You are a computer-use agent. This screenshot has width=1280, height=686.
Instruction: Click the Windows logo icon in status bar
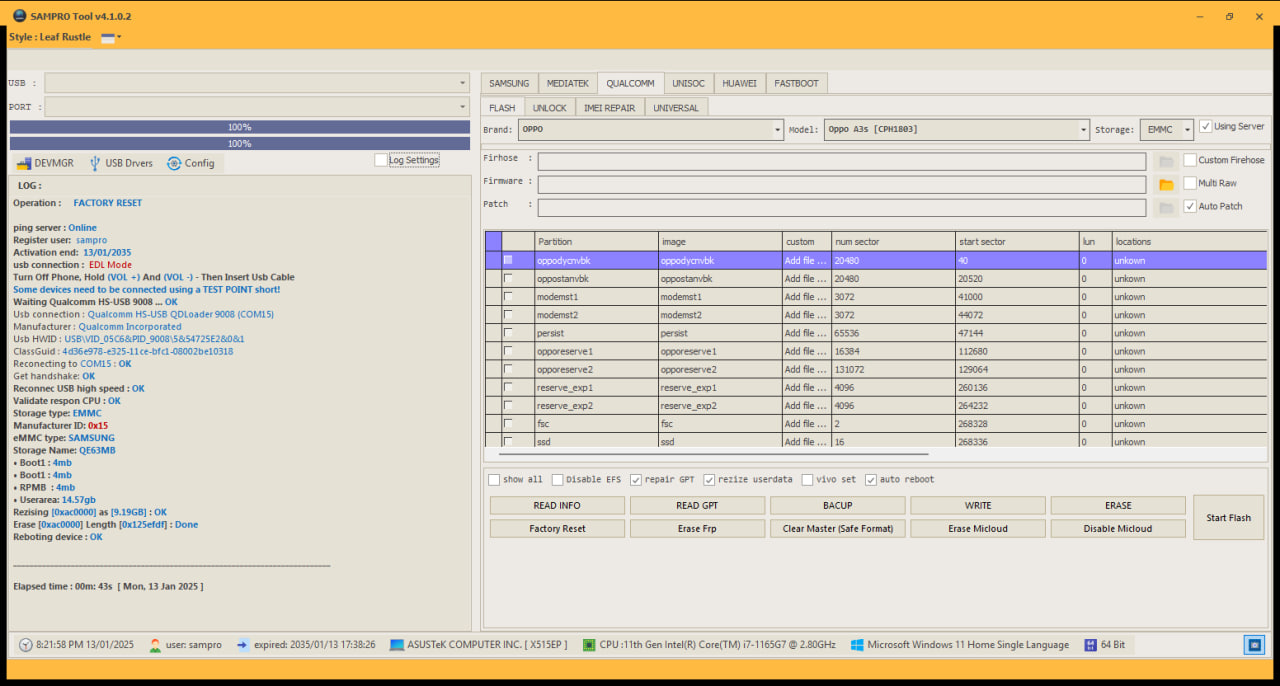857,645
